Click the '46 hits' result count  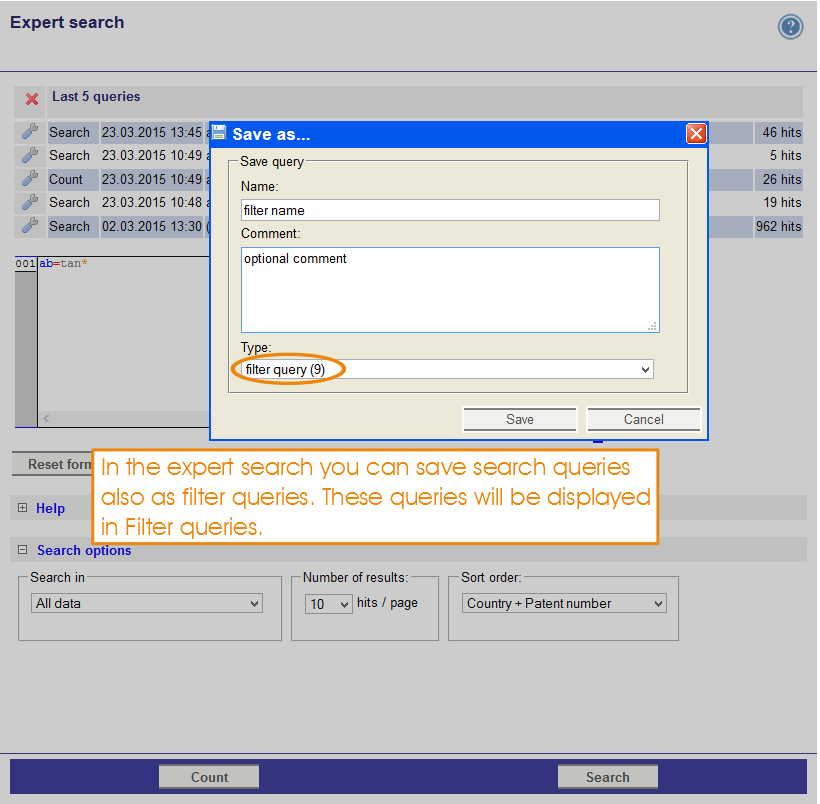click(781, 132)
